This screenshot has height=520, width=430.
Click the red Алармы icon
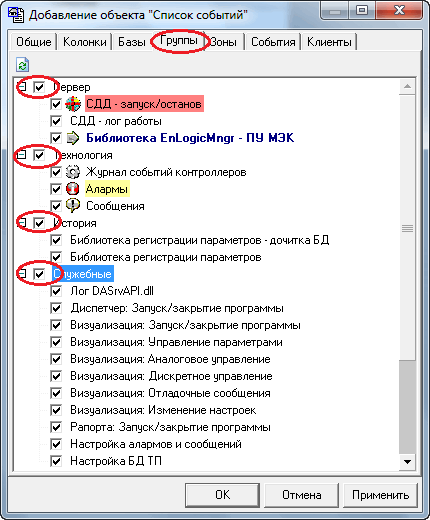[x=73, y=189]
